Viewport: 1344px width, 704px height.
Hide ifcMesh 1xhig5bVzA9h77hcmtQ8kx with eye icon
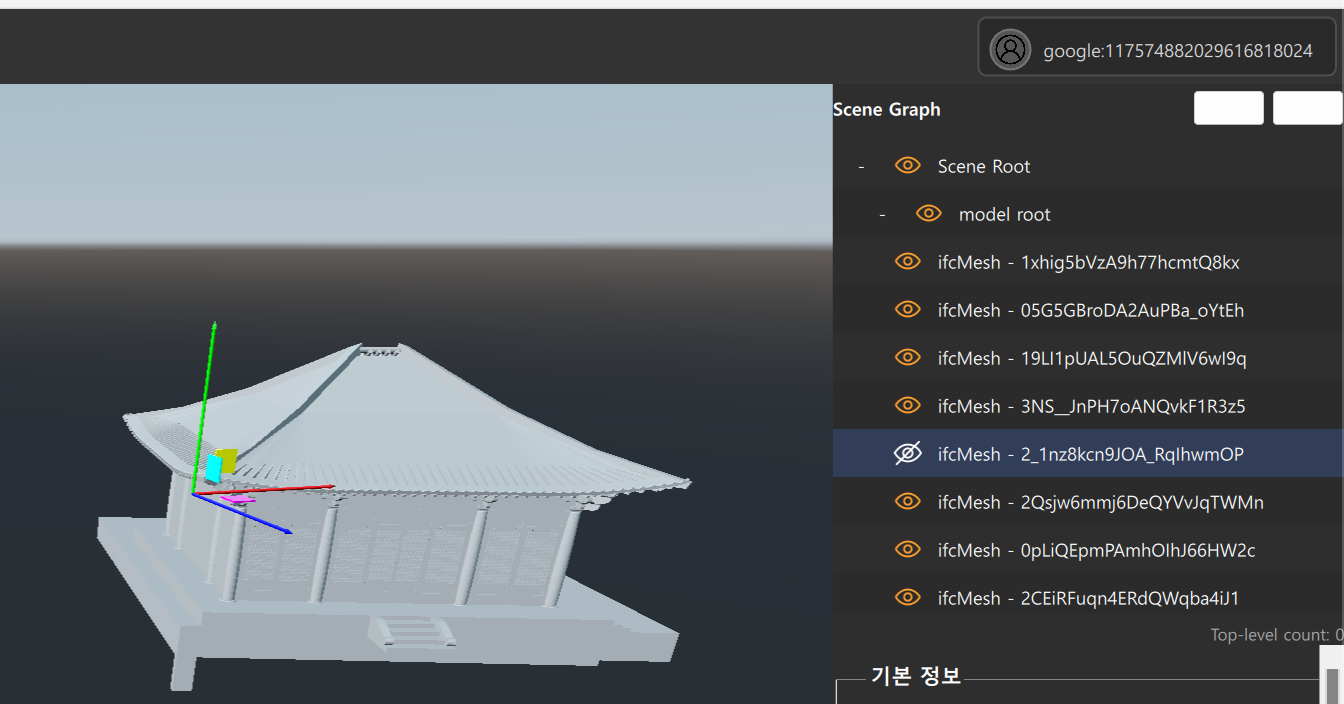coord(907,262)
